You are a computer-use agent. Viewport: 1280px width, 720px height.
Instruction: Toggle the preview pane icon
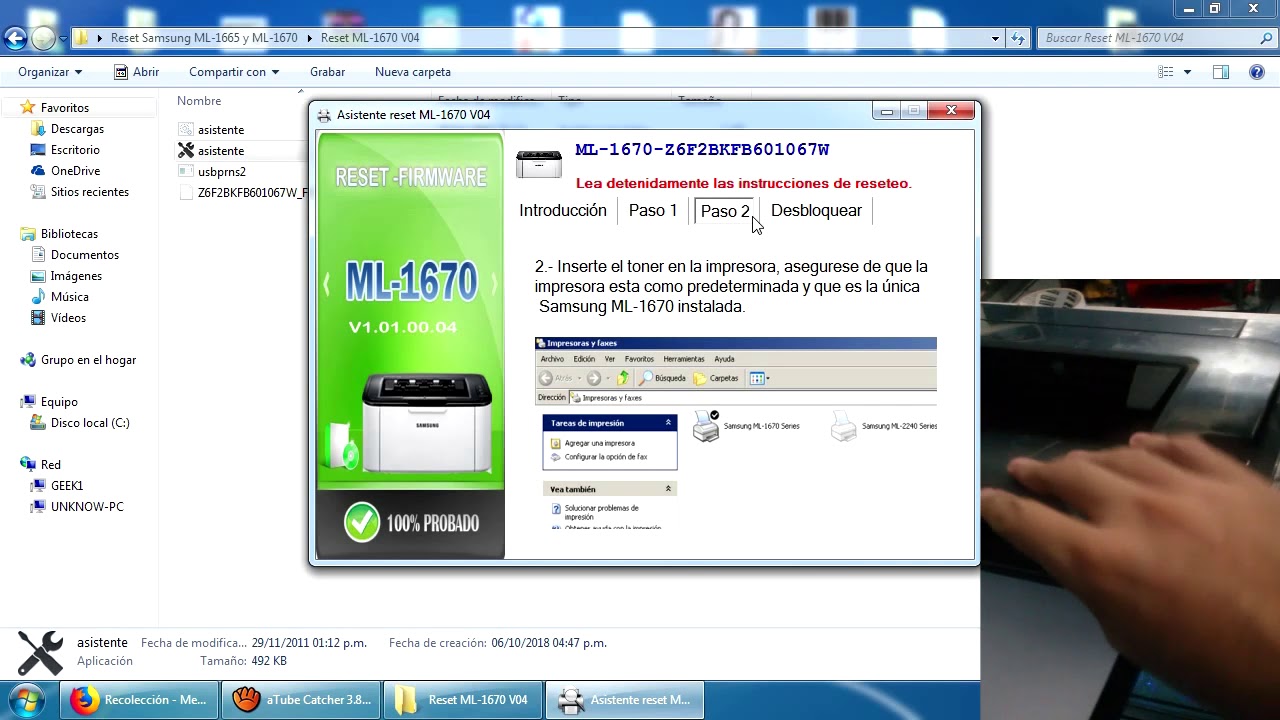point(1220,72)
